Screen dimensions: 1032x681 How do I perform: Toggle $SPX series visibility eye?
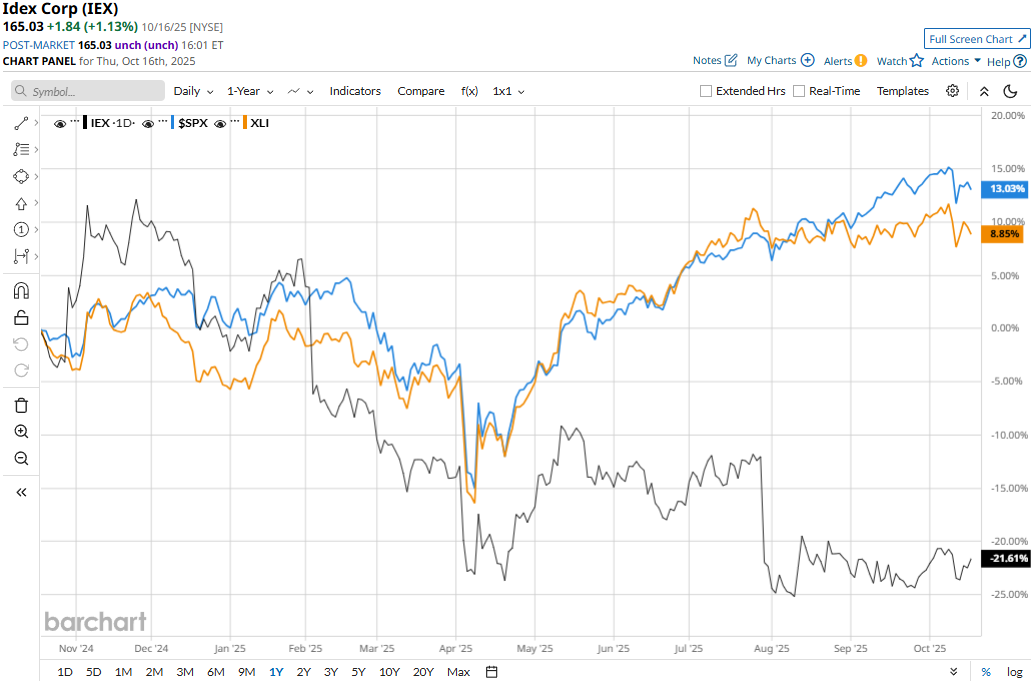(148, 123)
